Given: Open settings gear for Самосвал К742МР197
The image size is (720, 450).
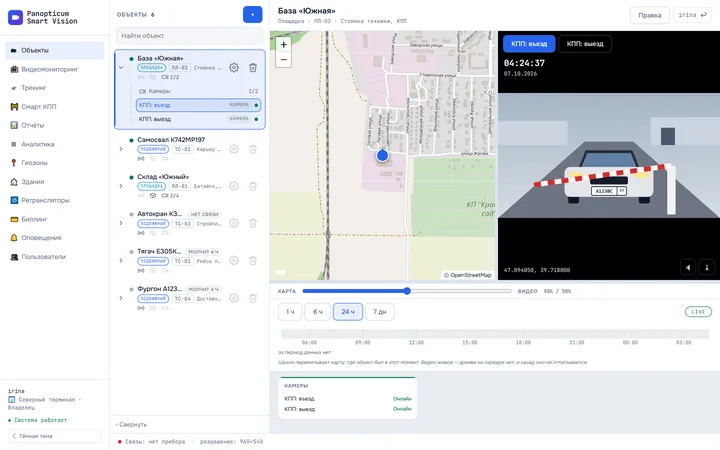Looking at the screenshot, I should (234, 149).
